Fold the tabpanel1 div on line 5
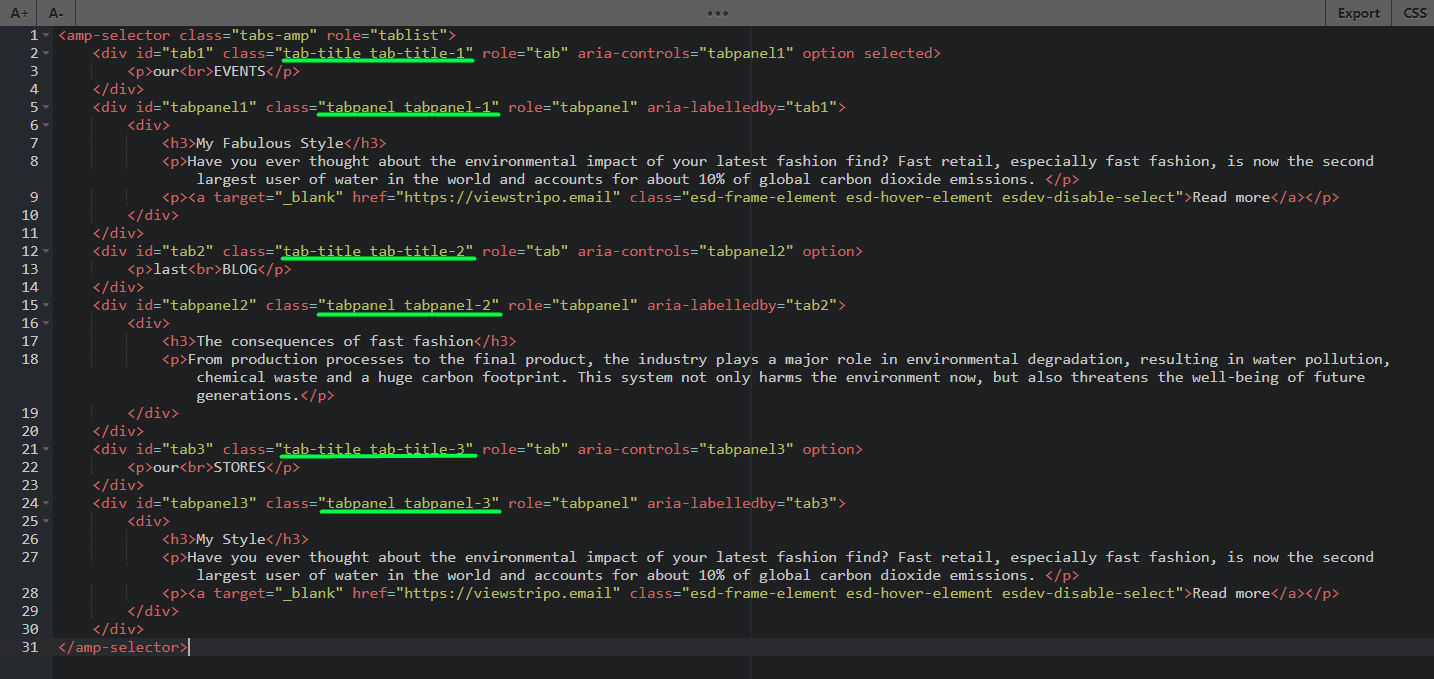This screenshot has width=1434, height=679. pyautogui.click(x=46, y=108)
